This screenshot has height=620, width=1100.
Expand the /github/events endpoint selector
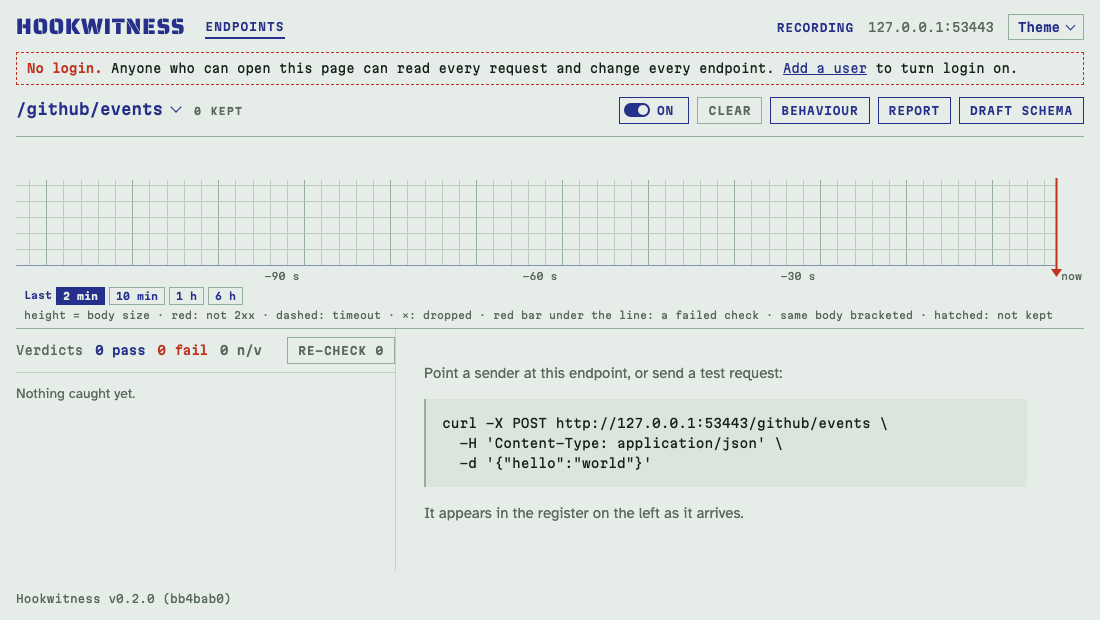point(99,109)
